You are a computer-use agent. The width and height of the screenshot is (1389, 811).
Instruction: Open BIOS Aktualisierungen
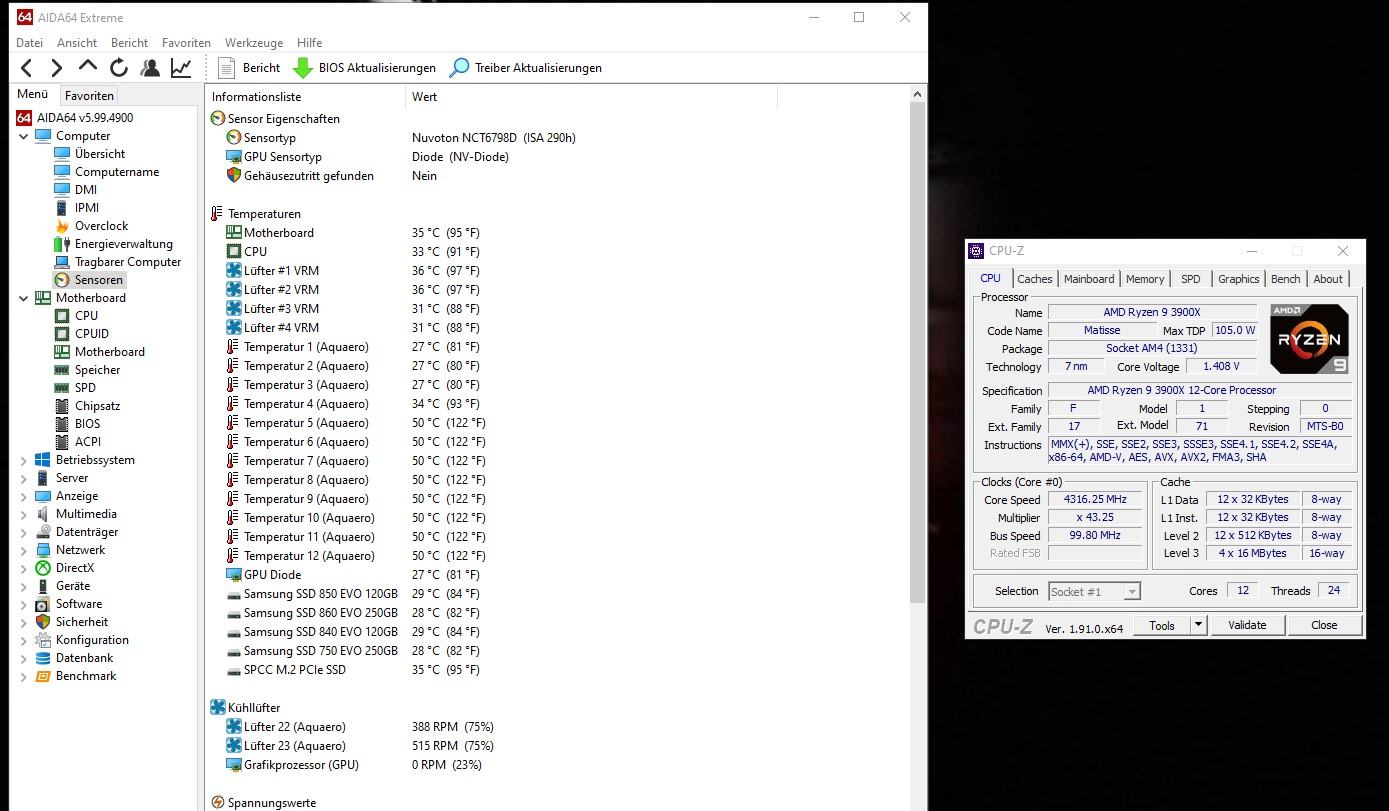coord(365,68)
